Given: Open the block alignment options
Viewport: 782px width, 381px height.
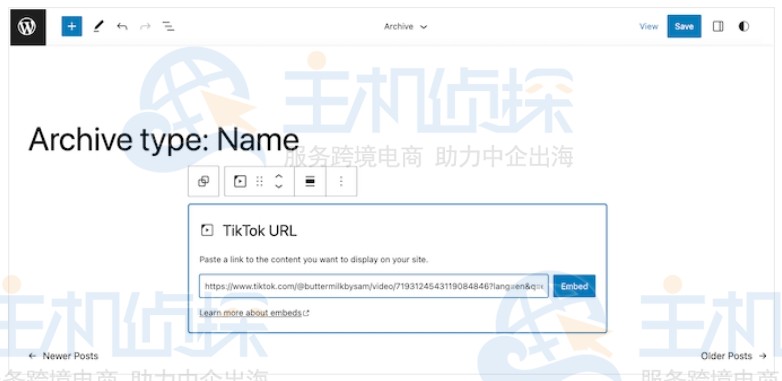Looking at the screenshot, I should click(310, 182).
